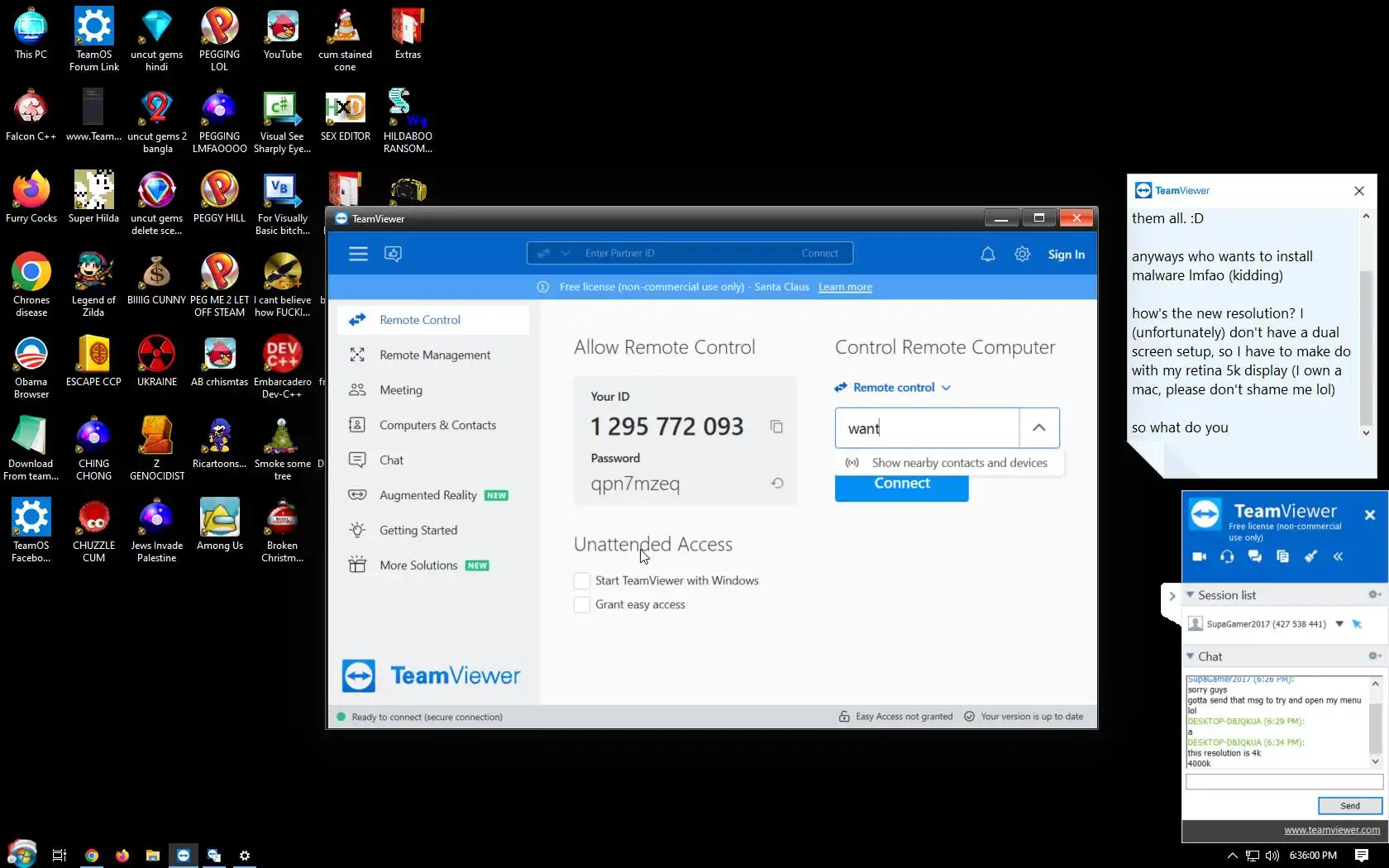Viewport: 1389px width, 868px height.
Task: Open SupaGamer2017 session dropdown arrow
Action: click(x=1339, y=624)
